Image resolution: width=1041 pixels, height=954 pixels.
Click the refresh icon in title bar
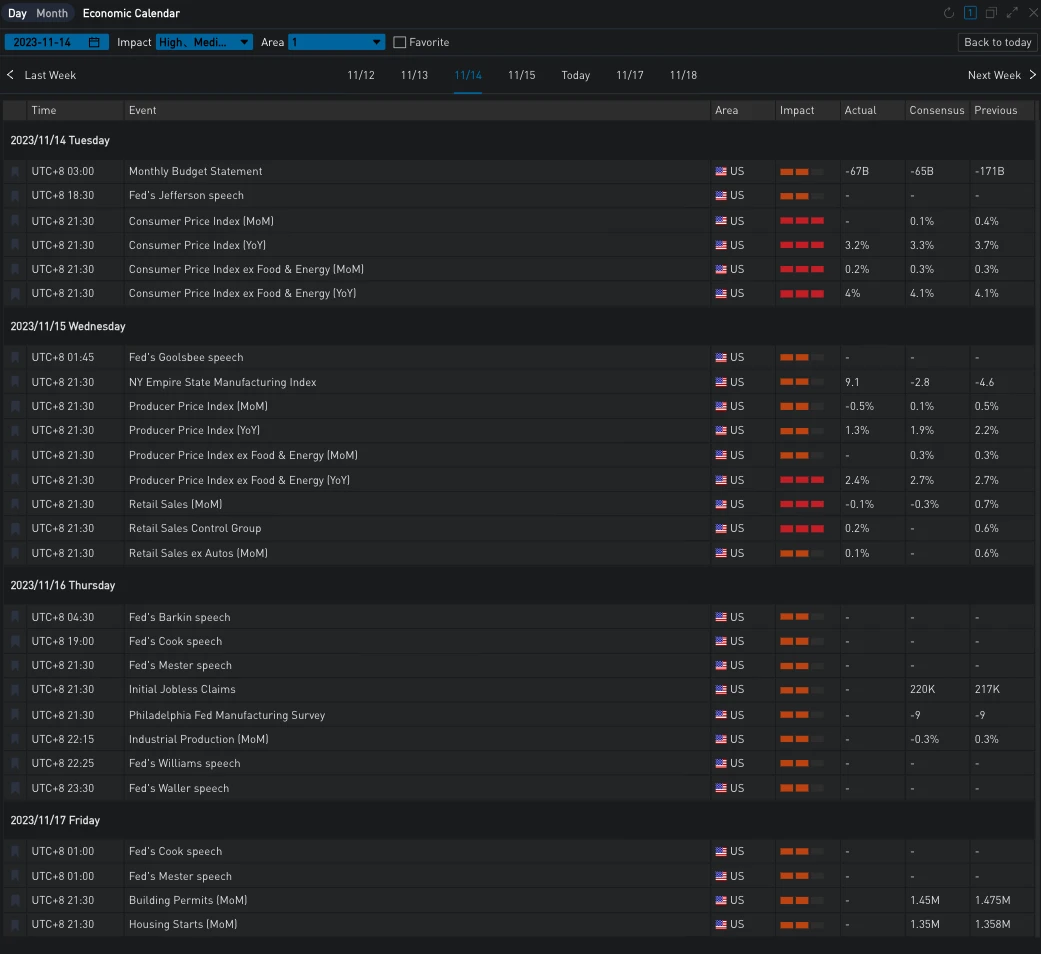coord(949,13)
